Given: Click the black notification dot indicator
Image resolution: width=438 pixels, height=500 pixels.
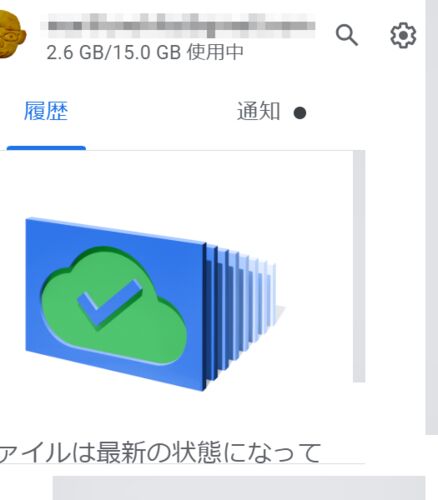Looking at the screenshot, I should click(300, 113).
